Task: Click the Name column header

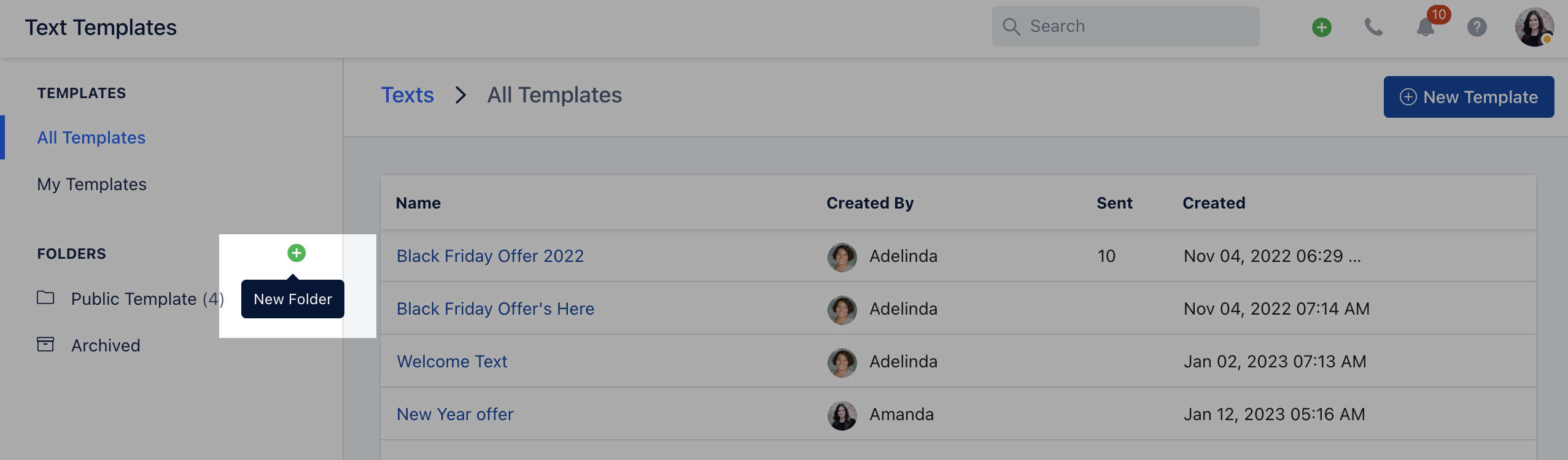Action: click(418, 203)
